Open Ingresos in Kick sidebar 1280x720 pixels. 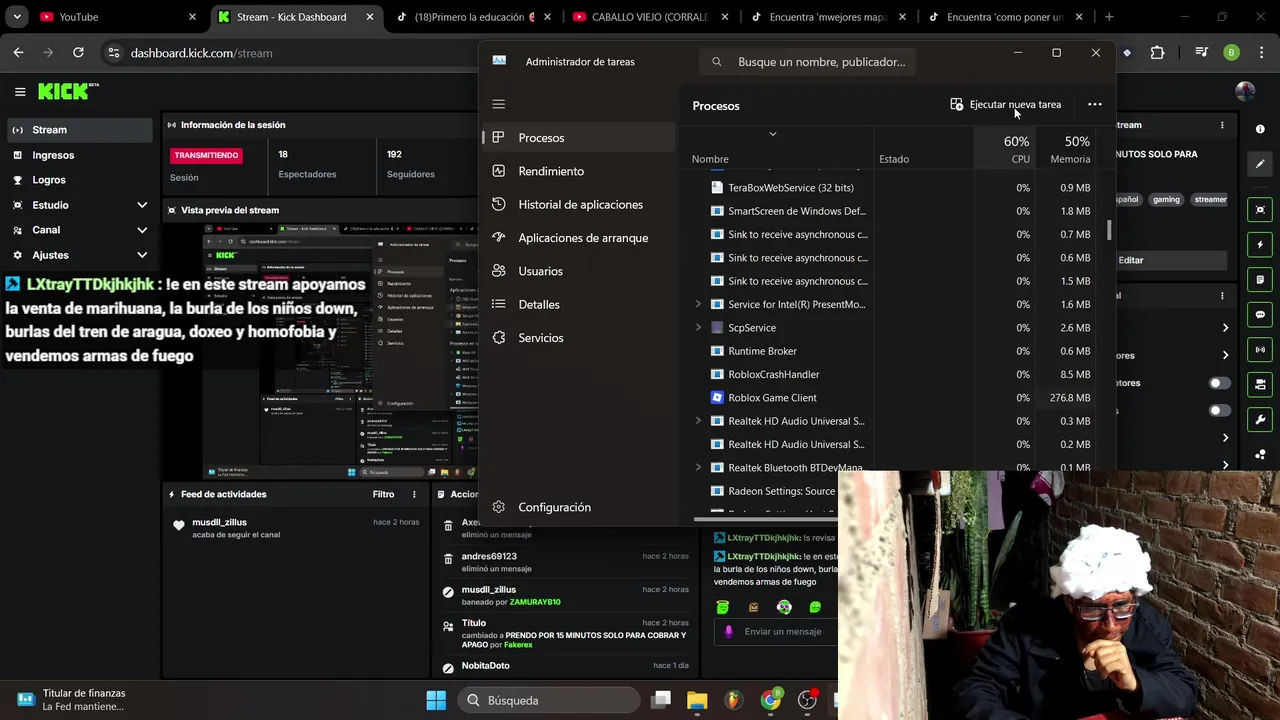click(x=79, y=155)
